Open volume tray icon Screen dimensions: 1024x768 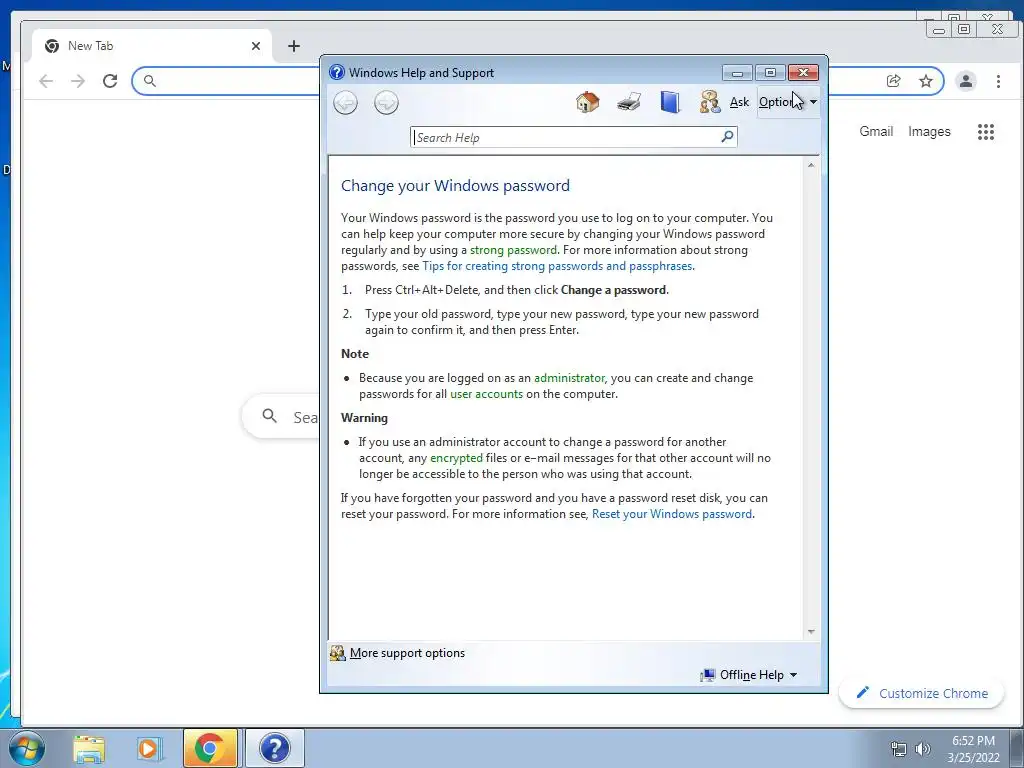click(x=922, y=749)
